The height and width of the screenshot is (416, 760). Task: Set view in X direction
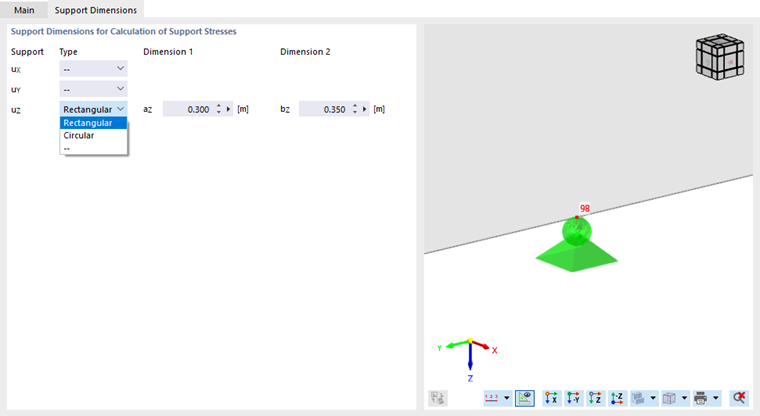[551, 398]
